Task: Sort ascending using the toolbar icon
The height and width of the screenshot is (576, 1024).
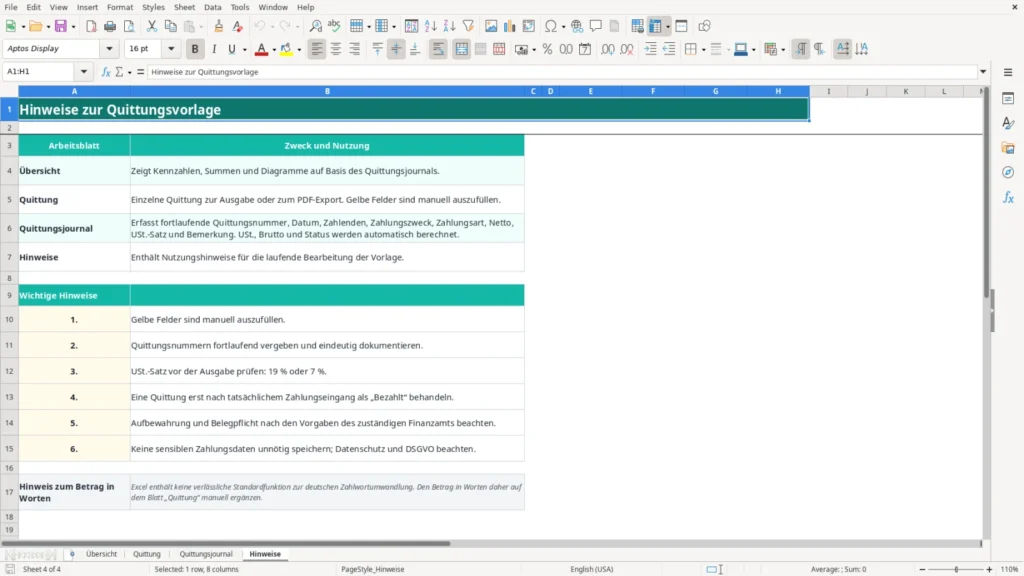Action: 430,26
